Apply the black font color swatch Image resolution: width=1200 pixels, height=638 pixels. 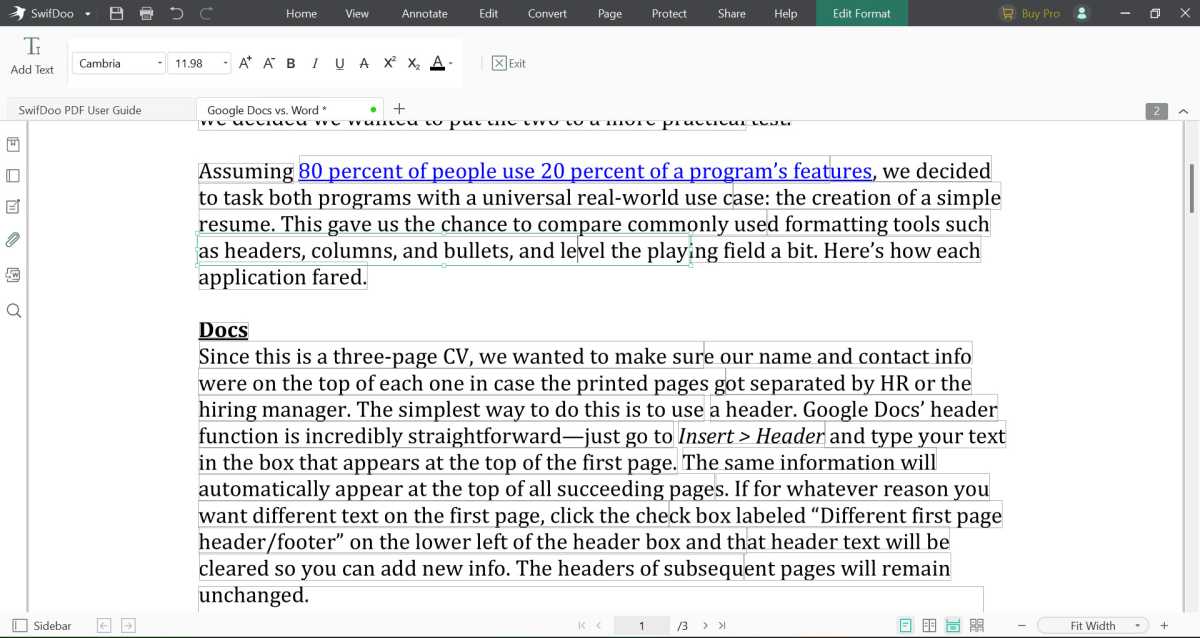pos(437,63)
